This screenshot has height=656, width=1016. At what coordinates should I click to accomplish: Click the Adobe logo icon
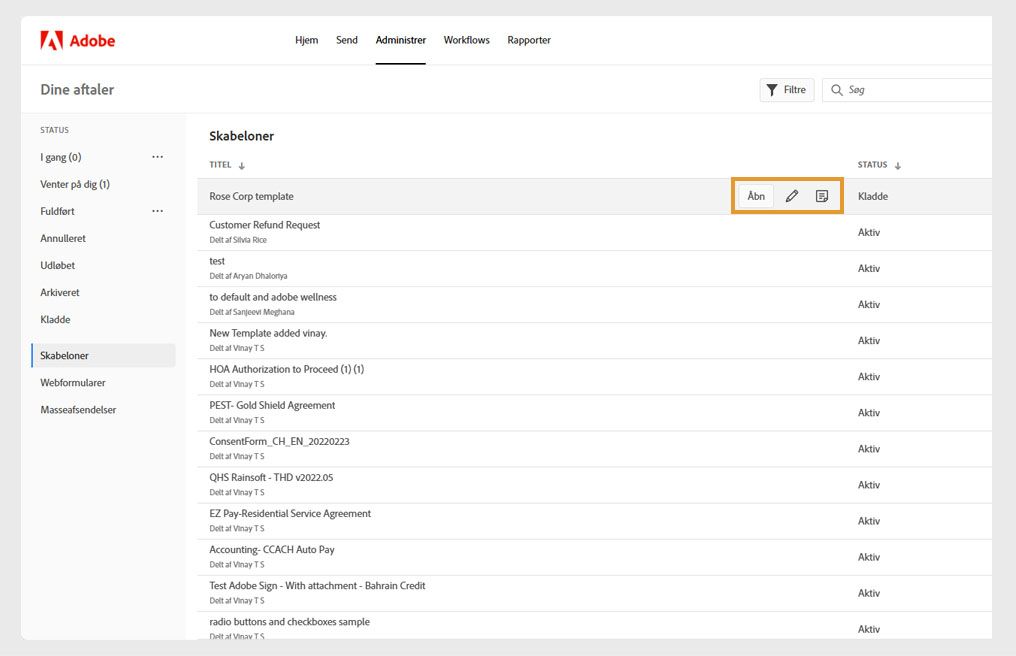pyautogui.click(x=52, y=41)
